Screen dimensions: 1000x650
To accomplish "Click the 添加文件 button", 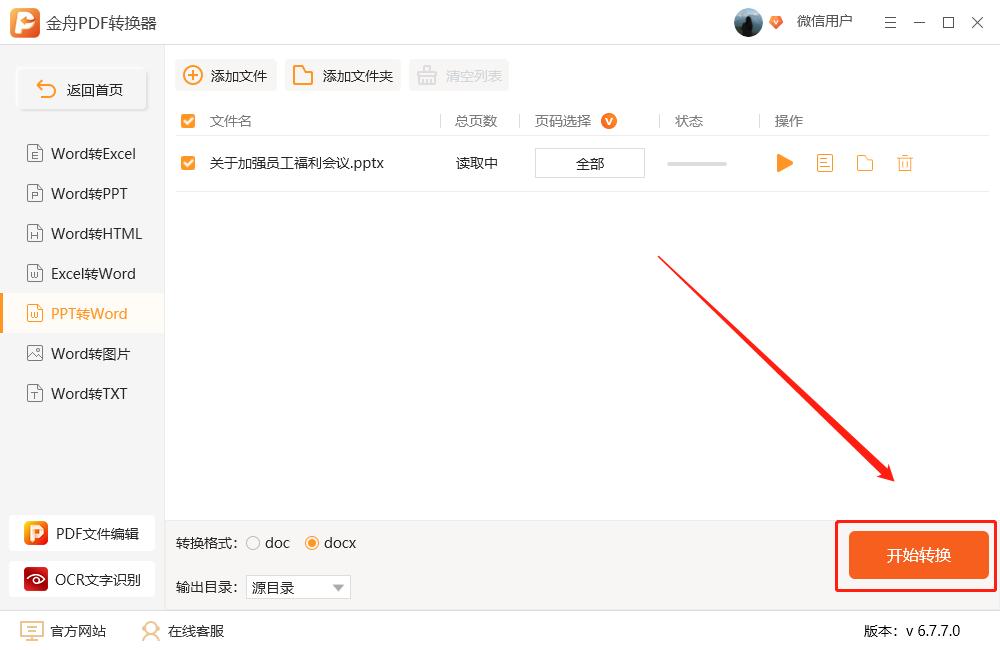I will coord(226,75).
